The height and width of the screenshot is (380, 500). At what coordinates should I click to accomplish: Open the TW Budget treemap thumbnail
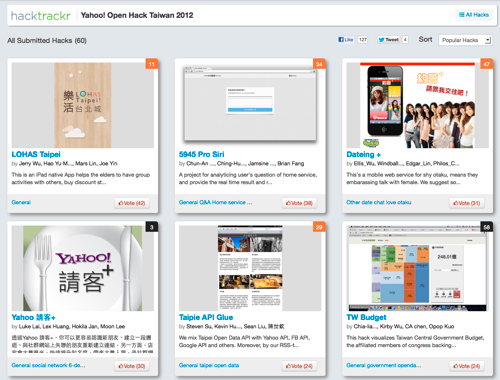[x=417, y=268]
